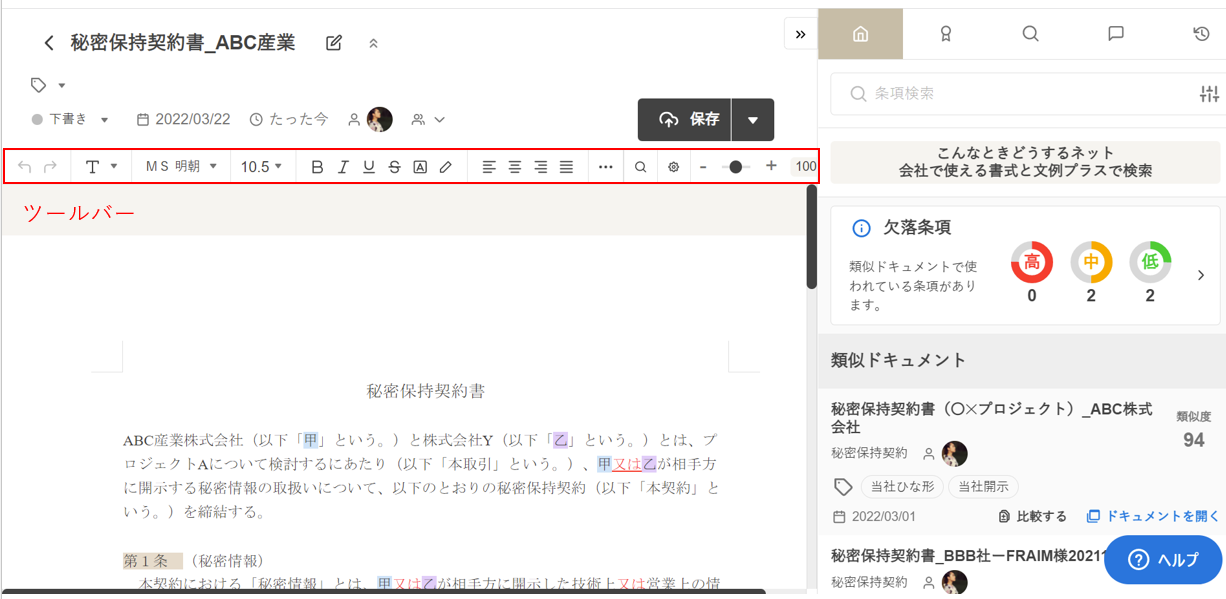Switch to the history tab

[1201, 34]
